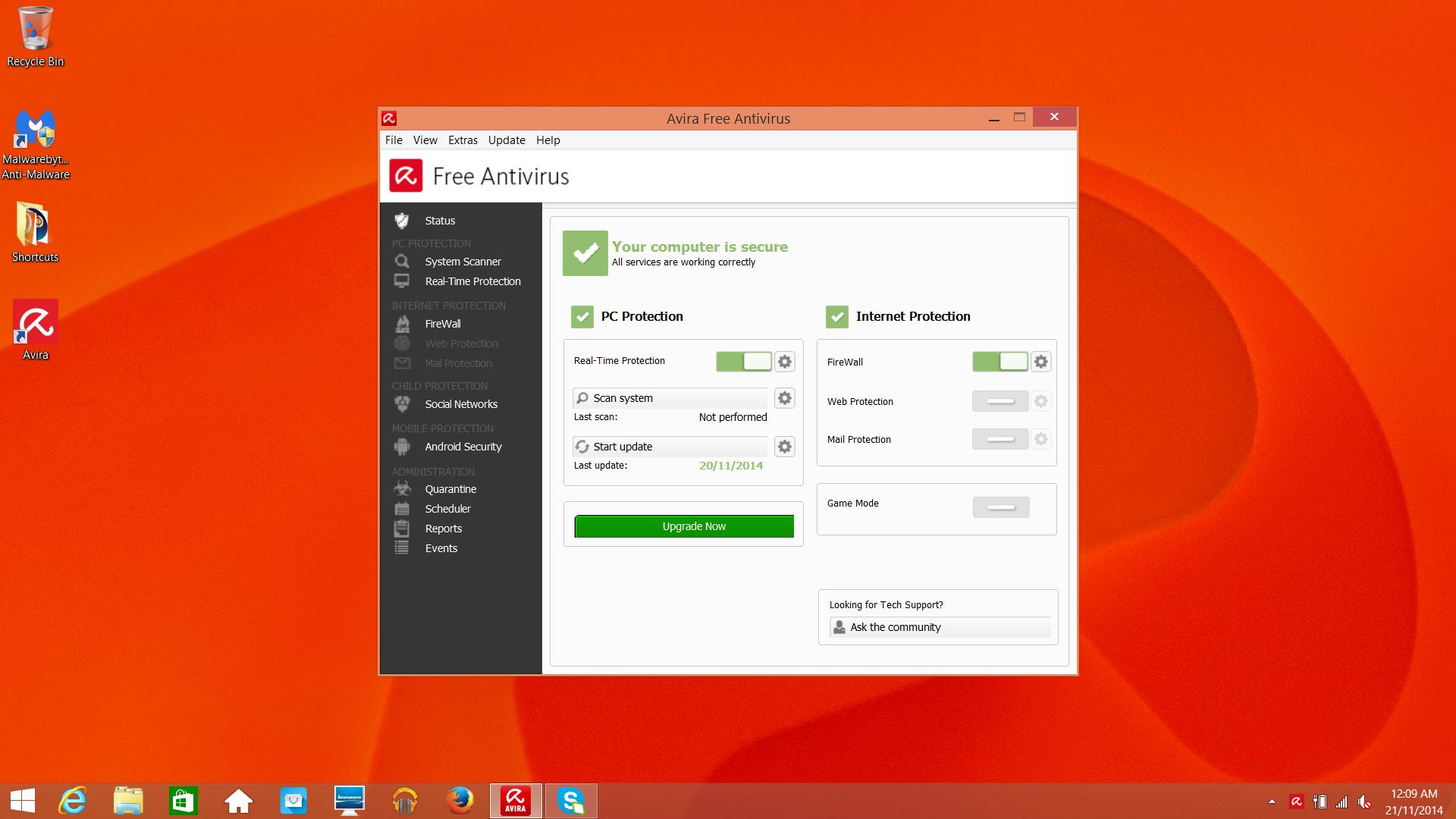Image resolution: width=1456 pixels, height=819 pixels.
Task: Open Scan system settings gear
Action: click(x=785, y=397)
